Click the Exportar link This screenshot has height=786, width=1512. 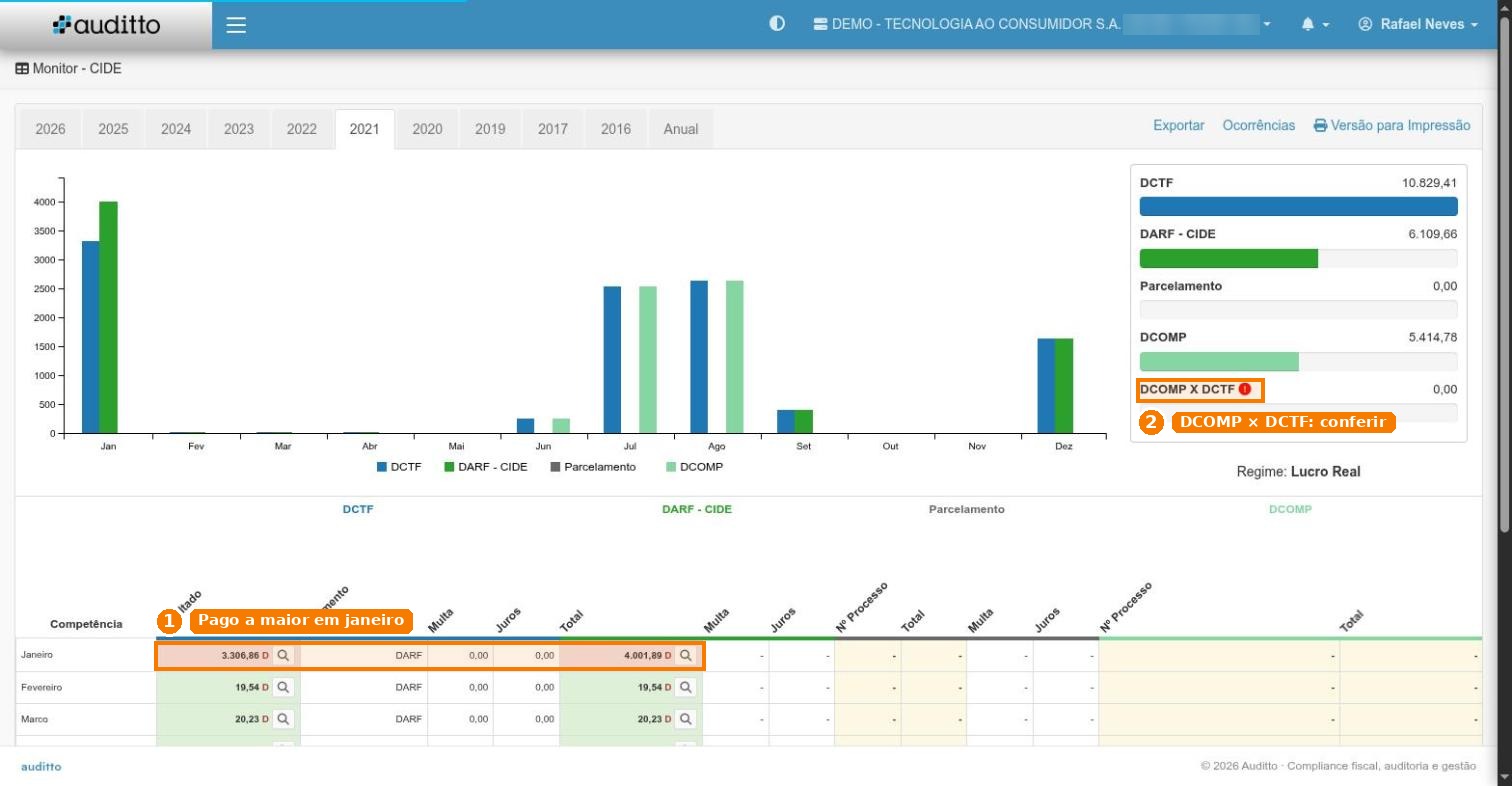(x=1179, y=126)
